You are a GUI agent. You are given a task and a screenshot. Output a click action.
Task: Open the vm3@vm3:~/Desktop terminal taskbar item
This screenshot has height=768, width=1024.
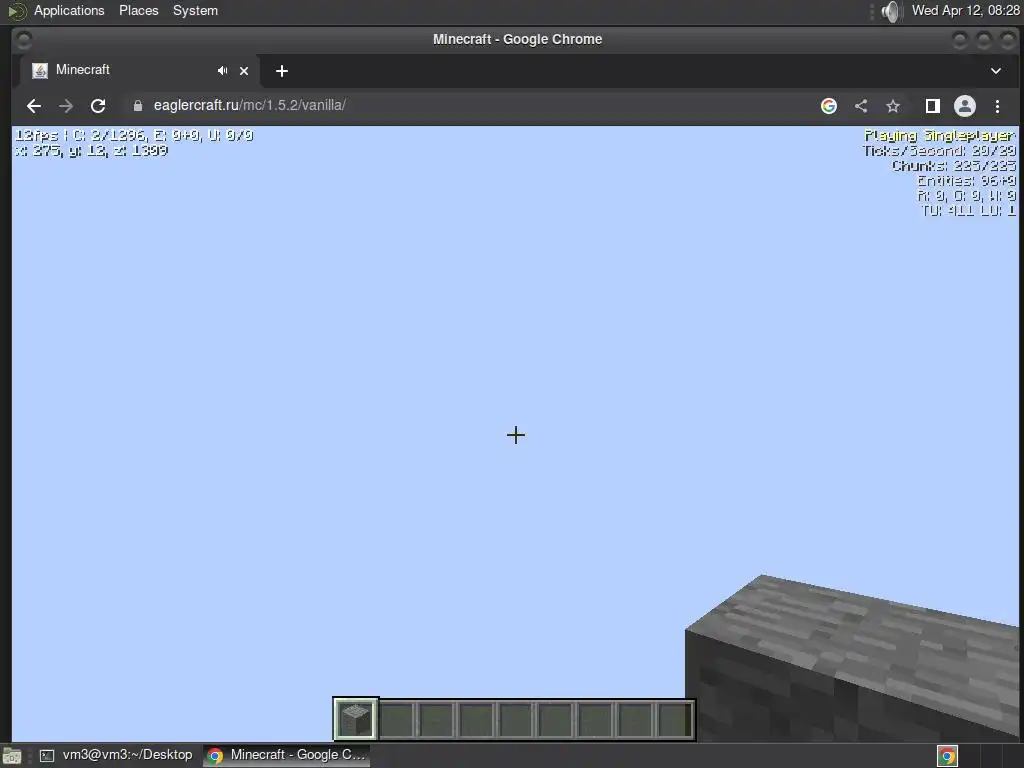(x=116, y=755)
